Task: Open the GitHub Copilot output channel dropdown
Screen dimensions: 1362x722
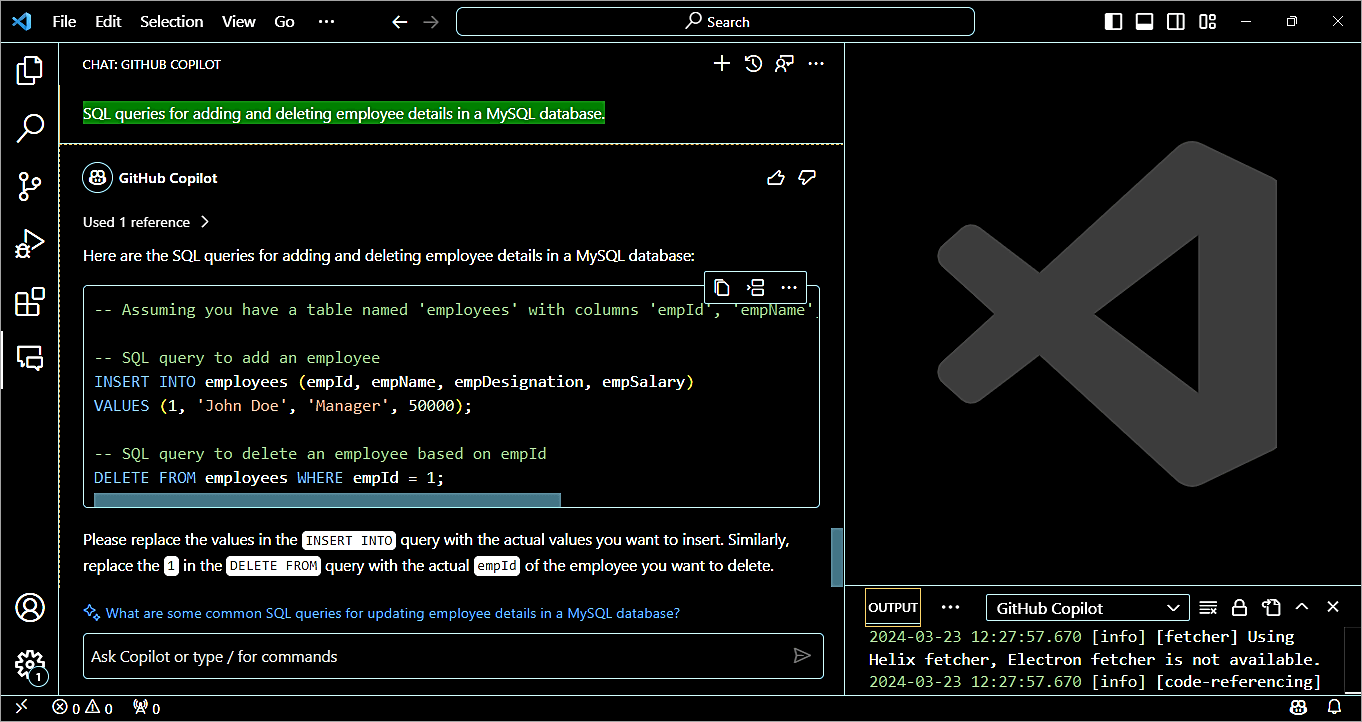Action: tap(1087, 608)
